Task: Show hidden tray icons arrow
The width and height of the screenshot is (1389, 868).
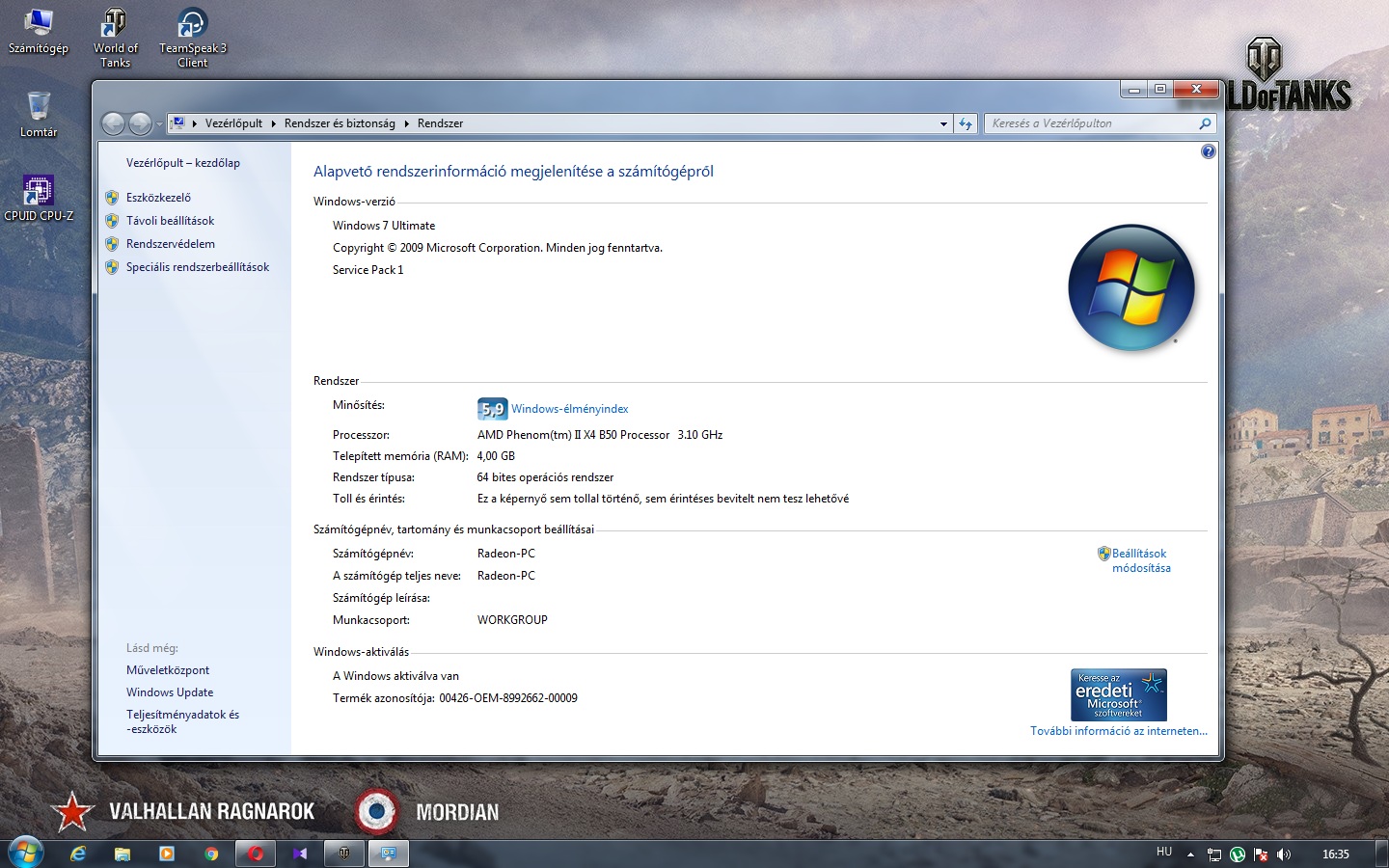Action: [x=1190, y=854]
